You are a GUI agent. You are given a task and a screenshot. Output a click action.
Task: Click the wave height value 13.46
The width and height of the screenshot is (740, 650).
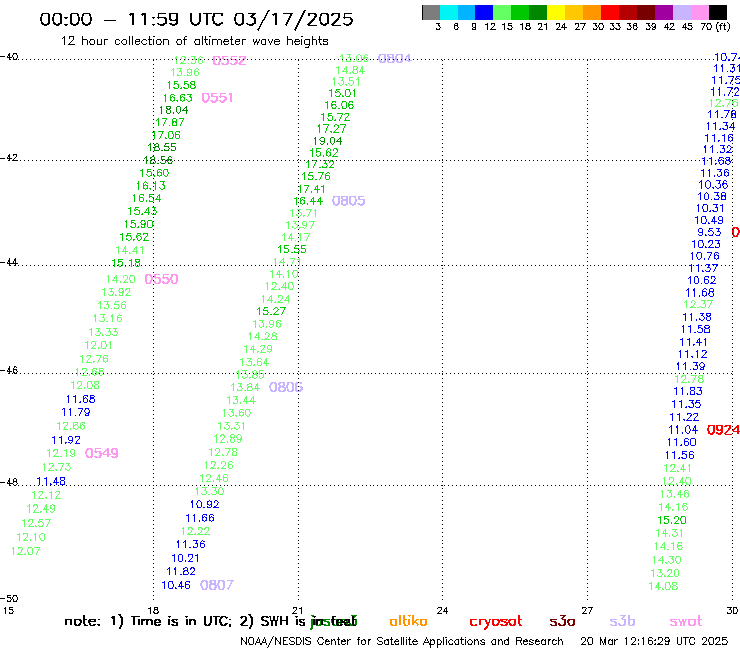[x=674, y=494]
